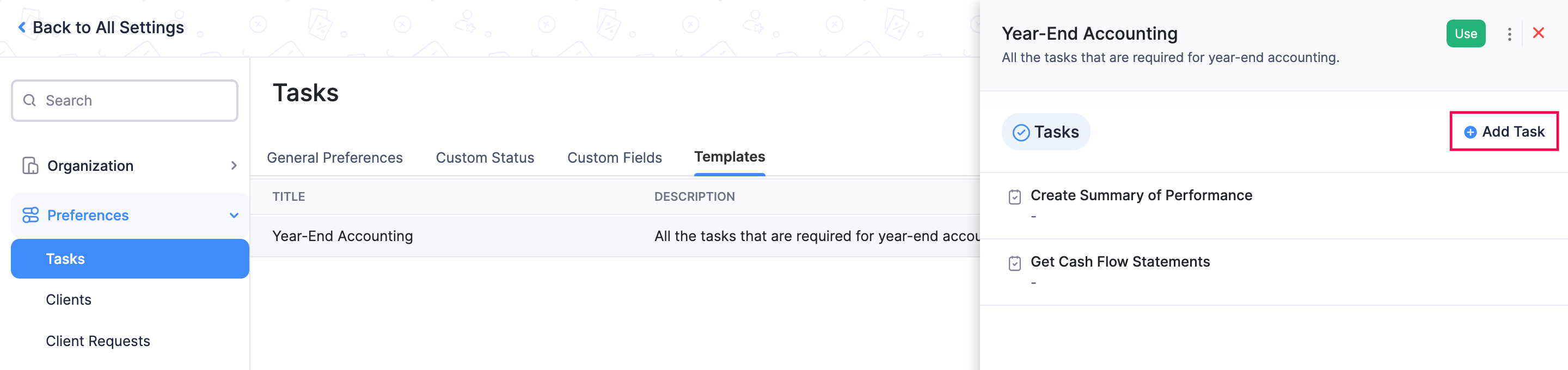Collapse the Preferences section
1568x370 pixels.
(x=233, y=215)
